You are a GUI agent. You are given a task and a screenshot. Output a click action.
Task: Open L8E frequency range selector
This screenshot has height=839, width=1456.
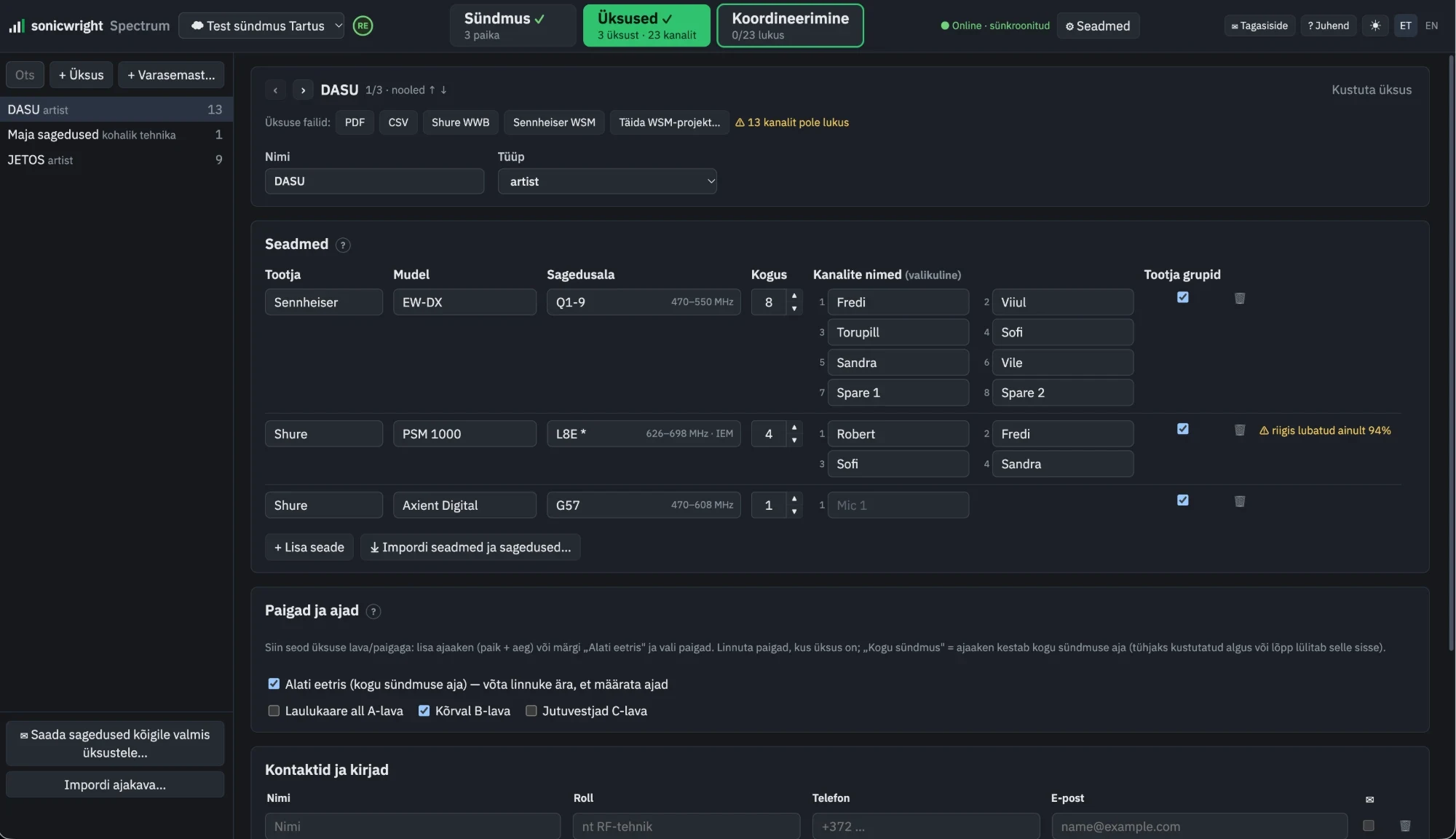[644, 434]
